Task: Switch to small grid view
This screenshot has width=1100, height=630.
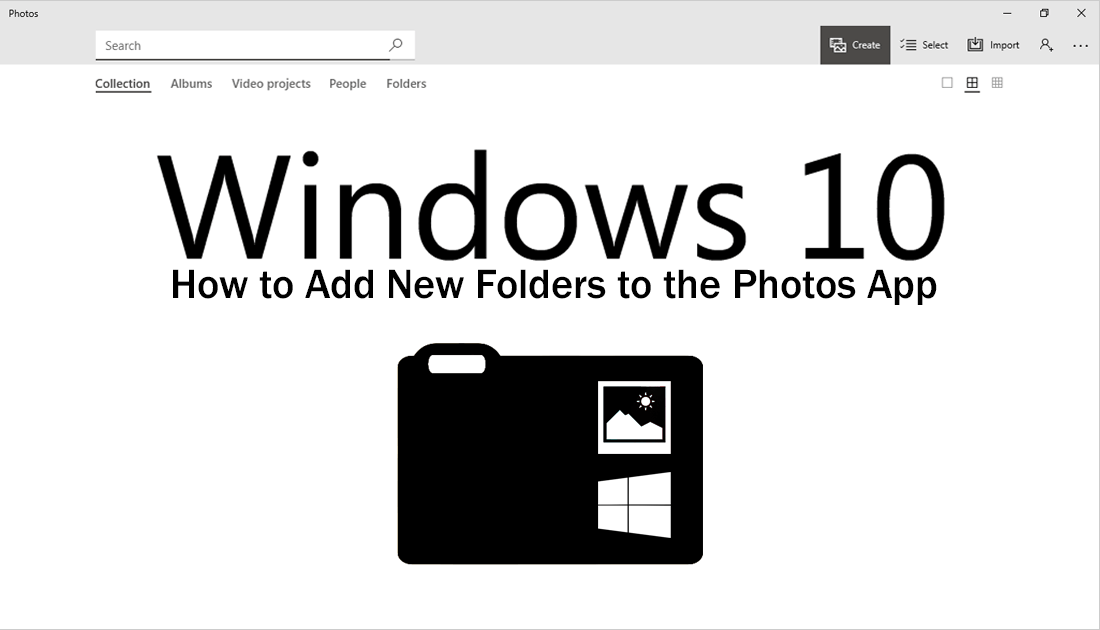Action: tap(997, 83)
